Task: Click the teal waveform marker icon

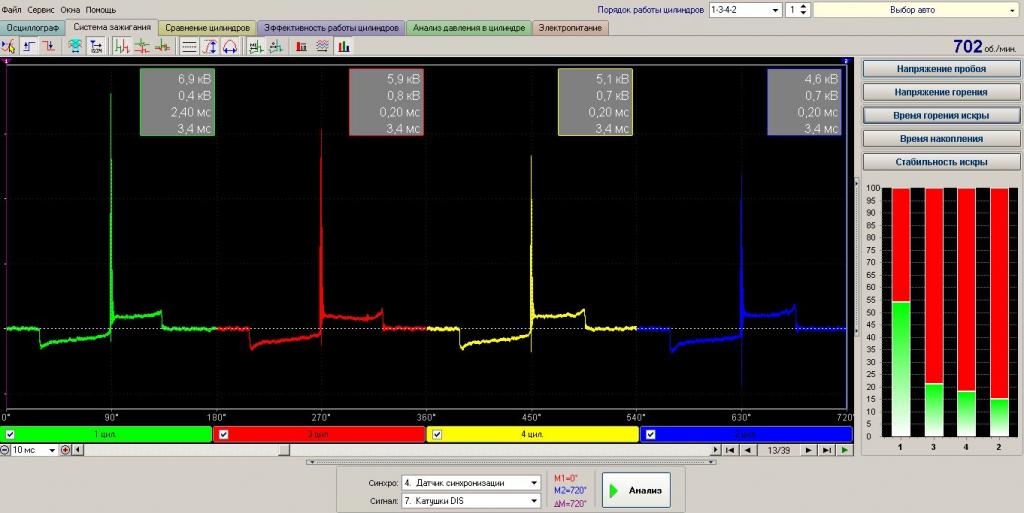Action: click(276, 46)
